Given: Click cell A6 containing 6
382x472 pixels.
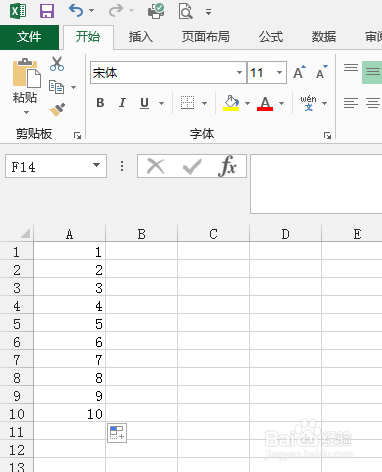Looking at the screenshot, I should 69,342.
